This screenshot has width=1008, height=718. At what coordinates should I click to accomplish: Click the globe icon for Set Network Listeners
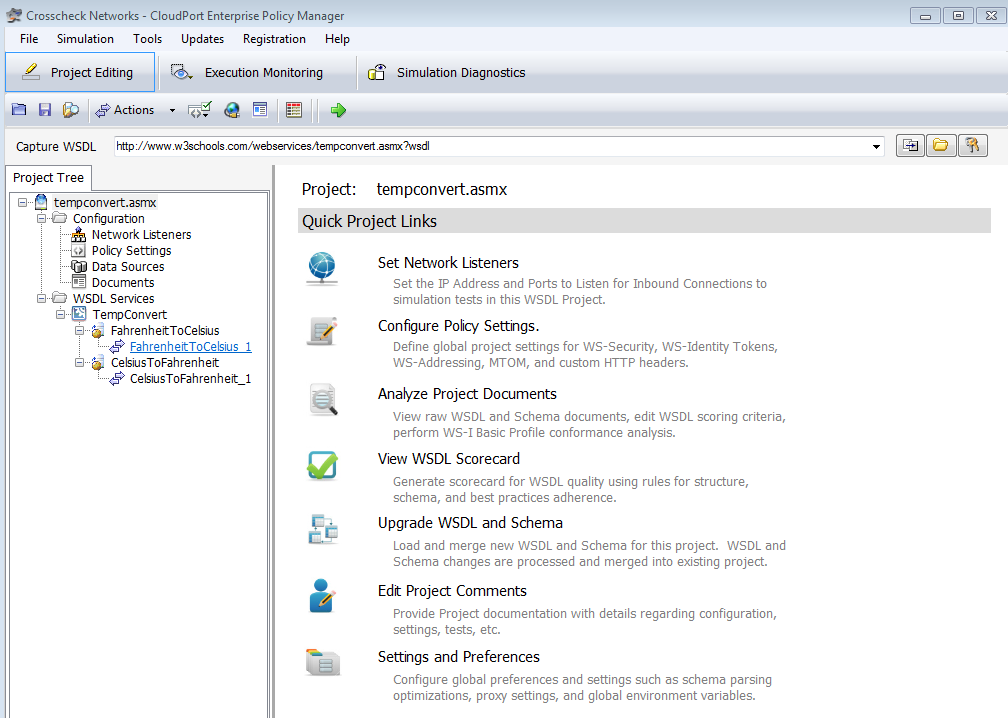tap(322, 268)
